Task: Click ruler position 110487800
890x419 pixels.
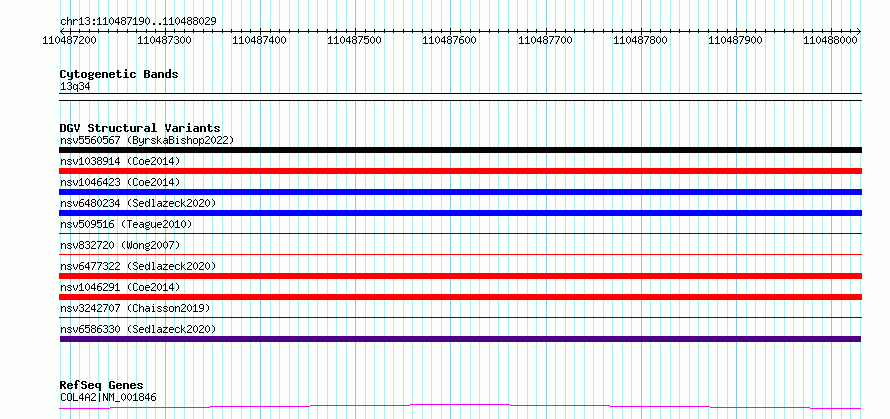Action: click(x=641, y=40)
